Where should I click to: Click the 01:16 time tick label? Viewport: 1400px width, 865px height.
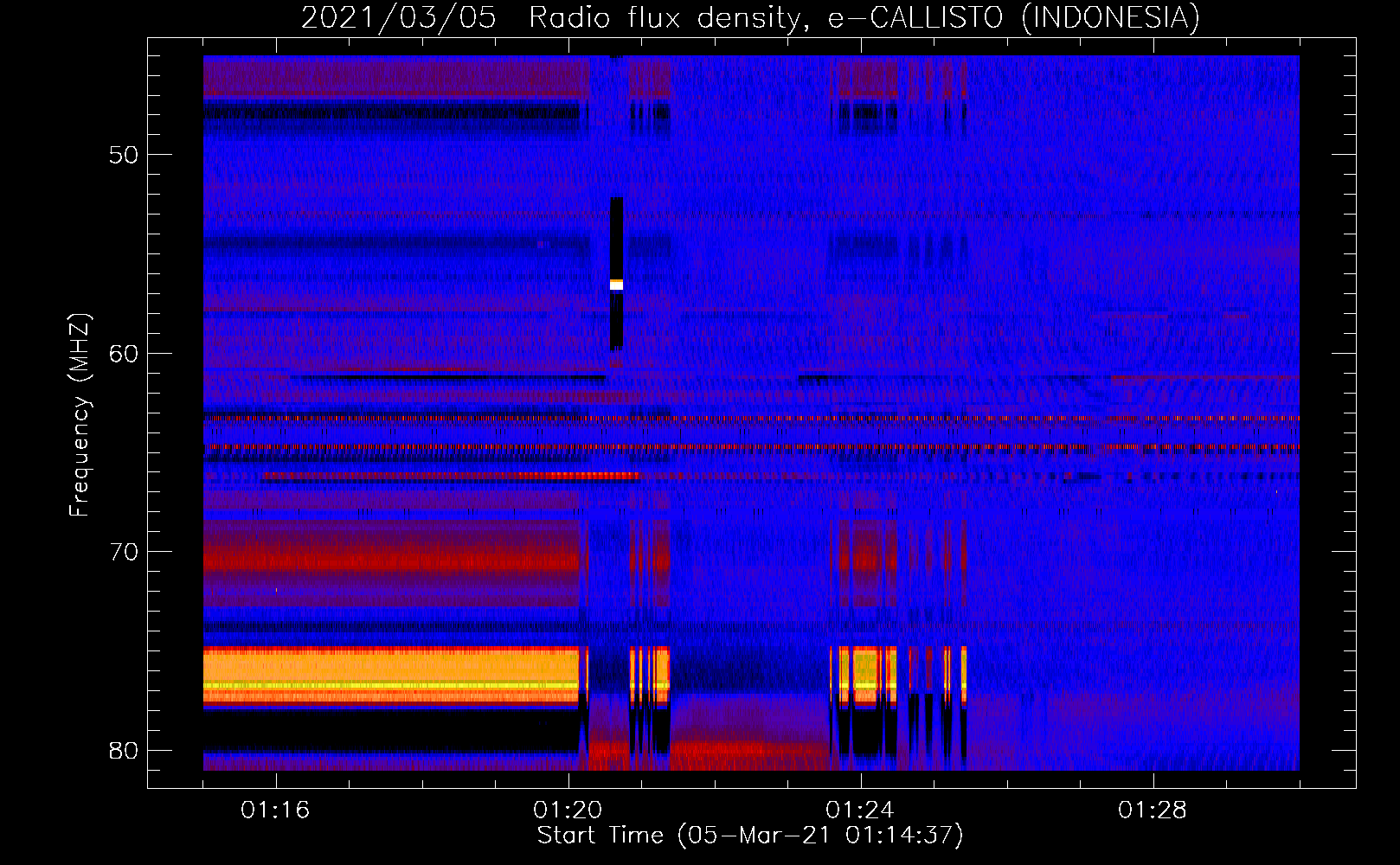275,811
